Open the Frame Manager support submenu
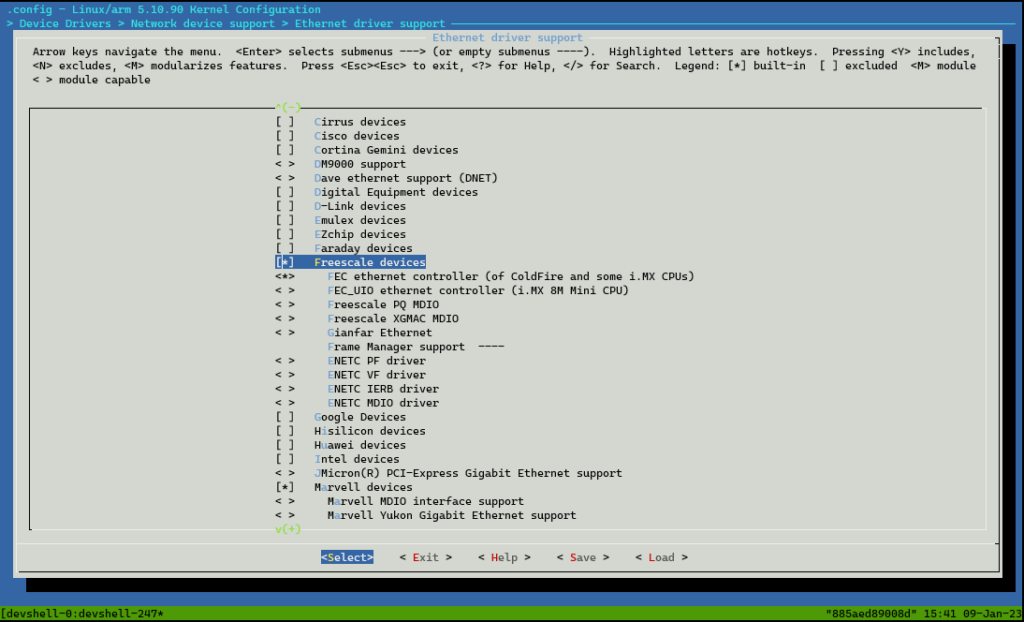The image size is (1024, 622). click(415, 347)
